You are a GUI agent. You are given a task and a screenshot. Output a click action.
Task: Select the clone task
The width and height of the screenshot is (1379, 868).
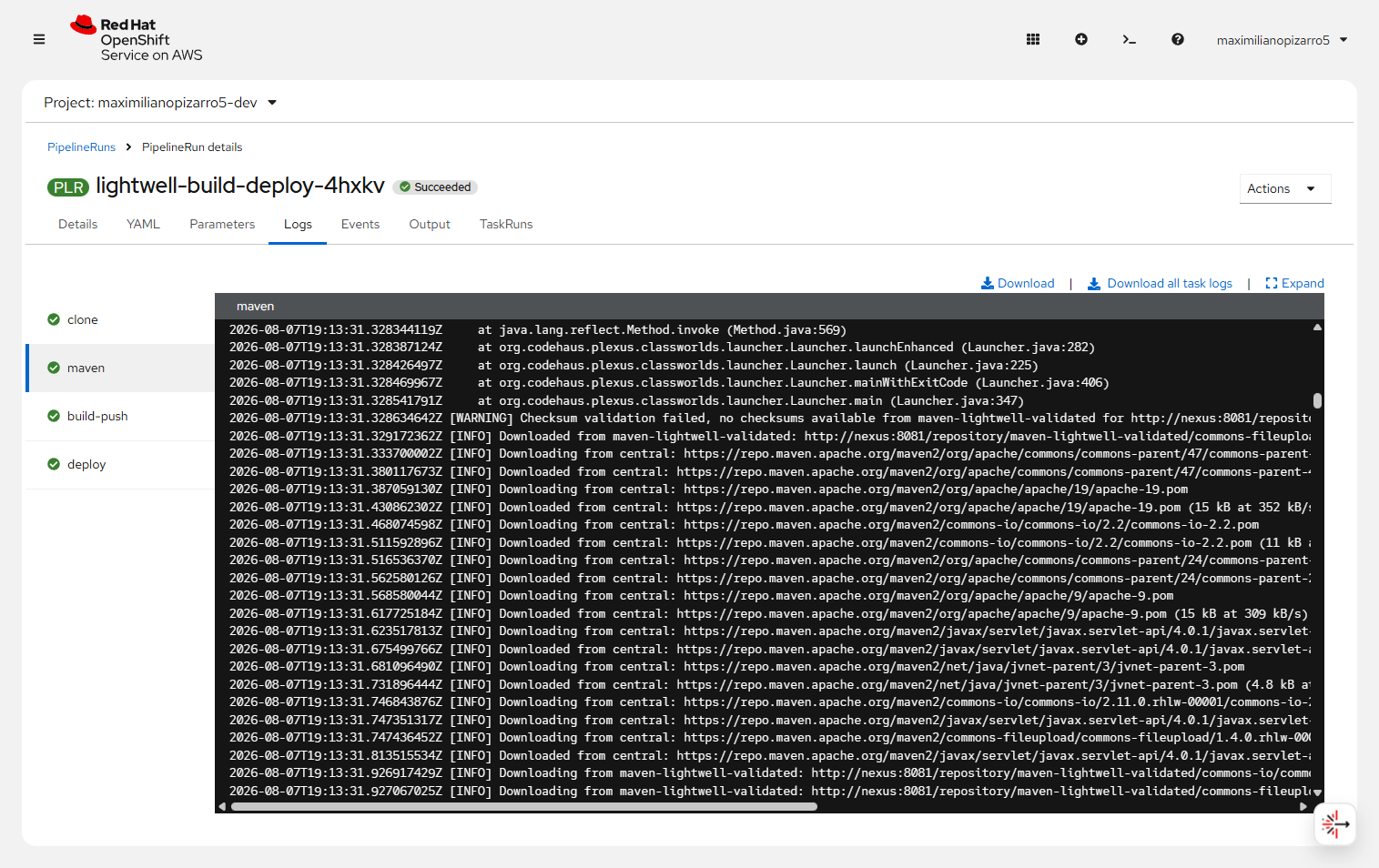coord(120,319)
